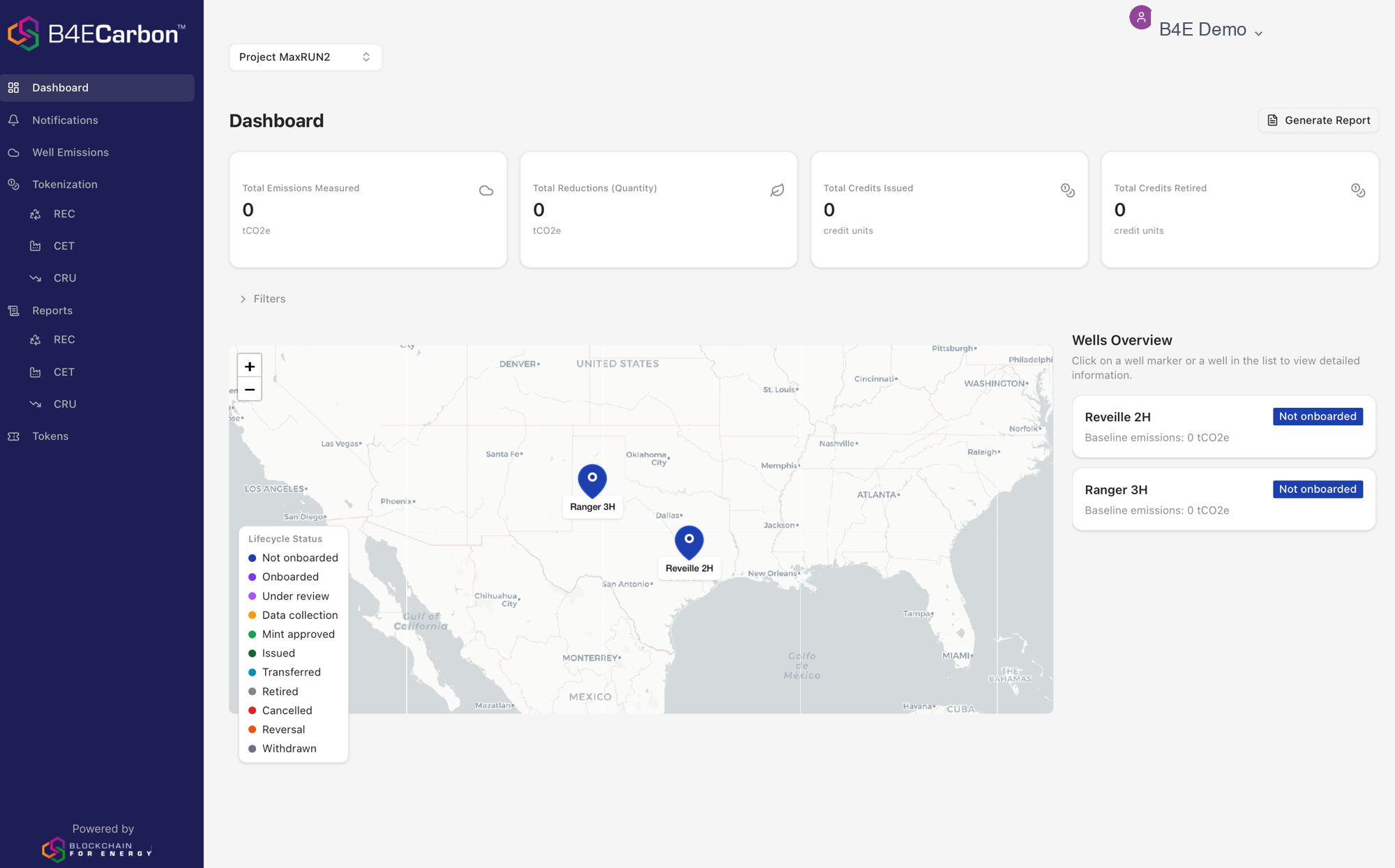This screenshot has height=868, width=1395.
Task: Click the recycle icon beside REC under Reports
Action: (x=36, y=340)
